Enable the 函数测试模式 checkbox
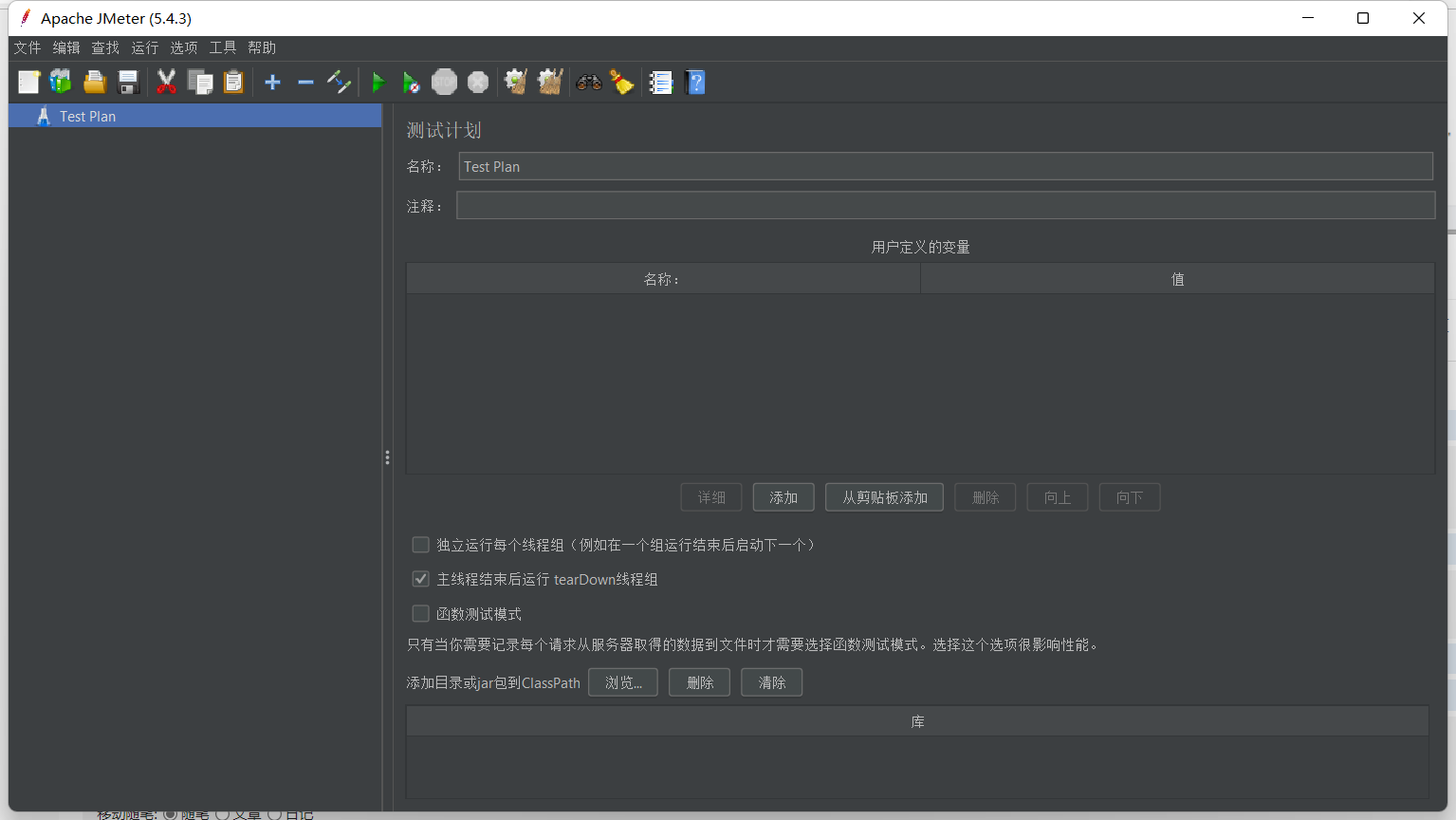Screen dimensions: 1456x820 [420, 613]
